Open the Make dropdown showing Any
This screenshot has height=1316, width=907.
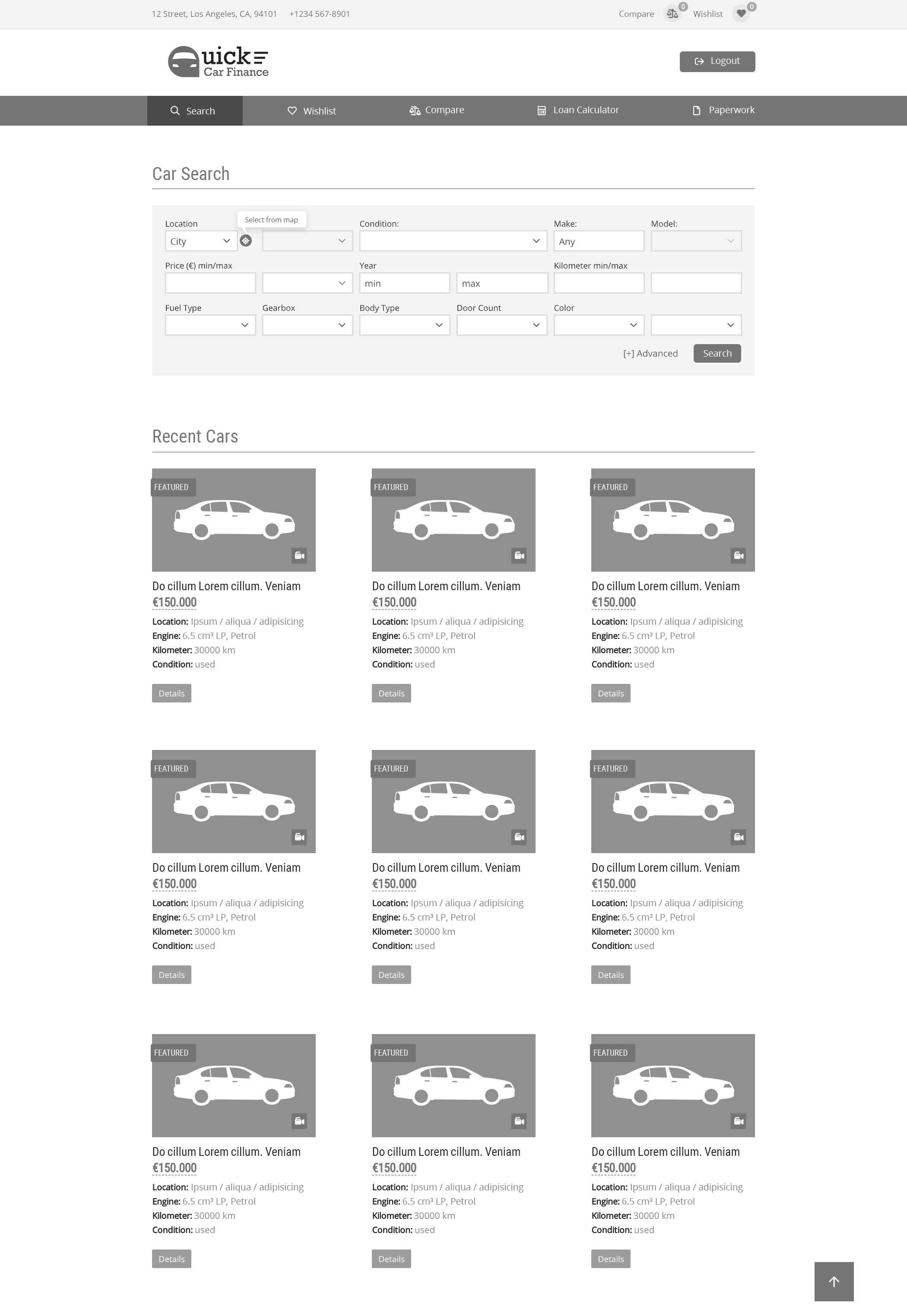(599, 241)
